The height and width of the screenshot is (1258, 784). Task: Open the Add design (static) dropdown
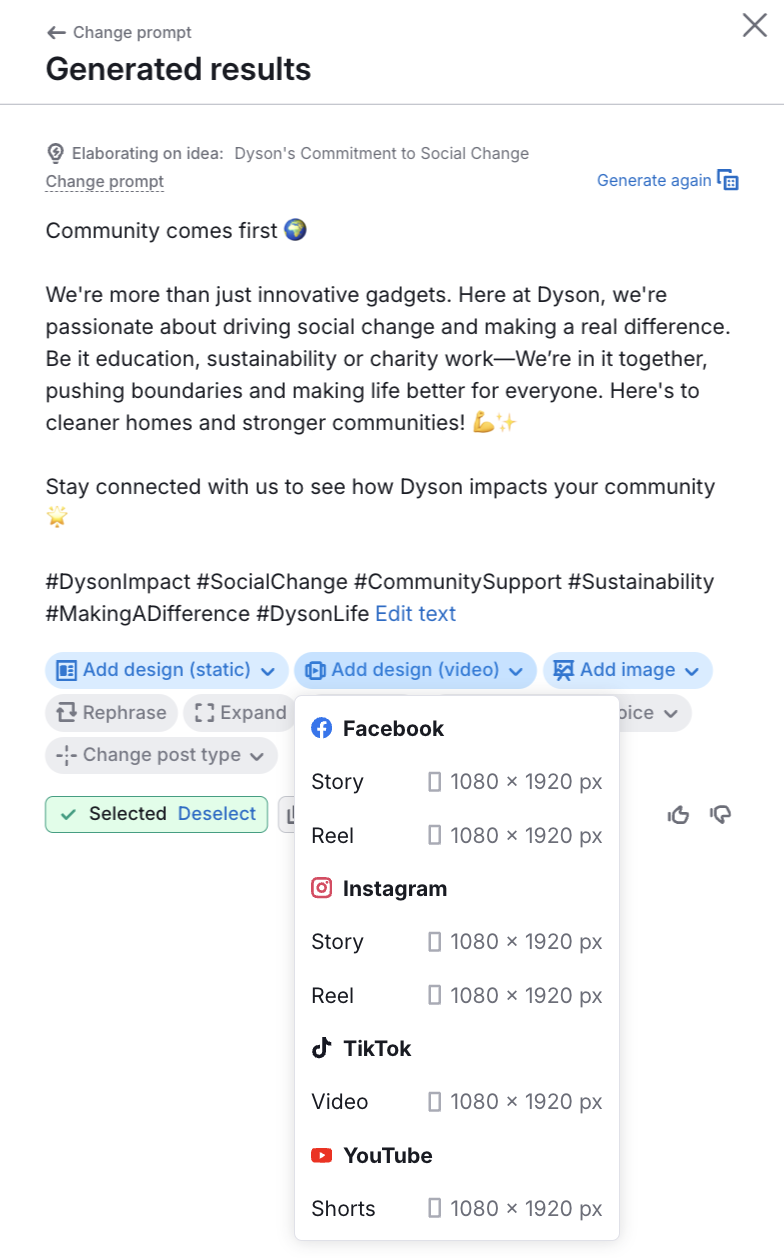pyautogui.click(x=166, y=670)
